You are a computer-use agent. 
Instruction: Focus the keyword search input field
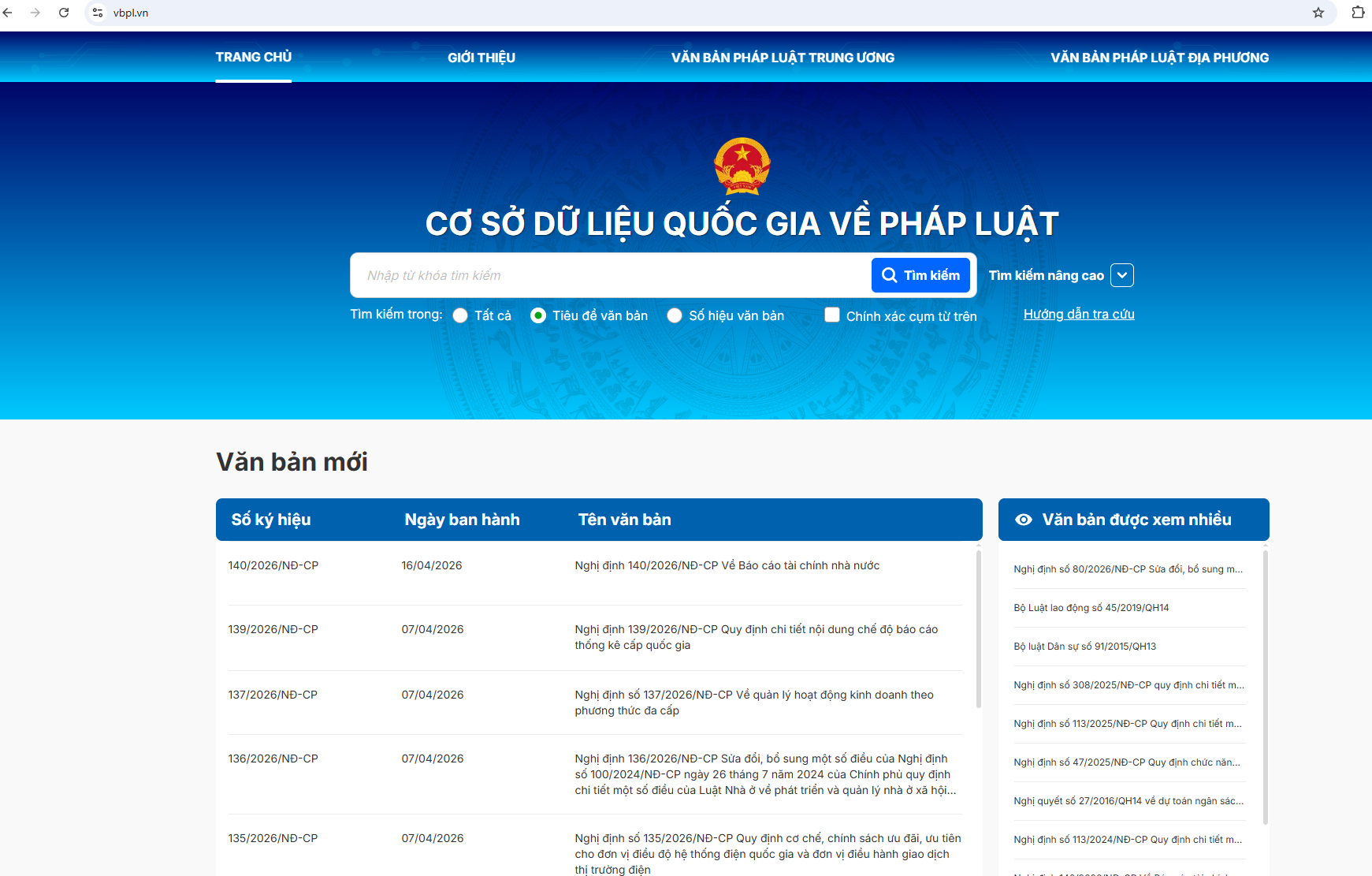[x=611, y=275]
